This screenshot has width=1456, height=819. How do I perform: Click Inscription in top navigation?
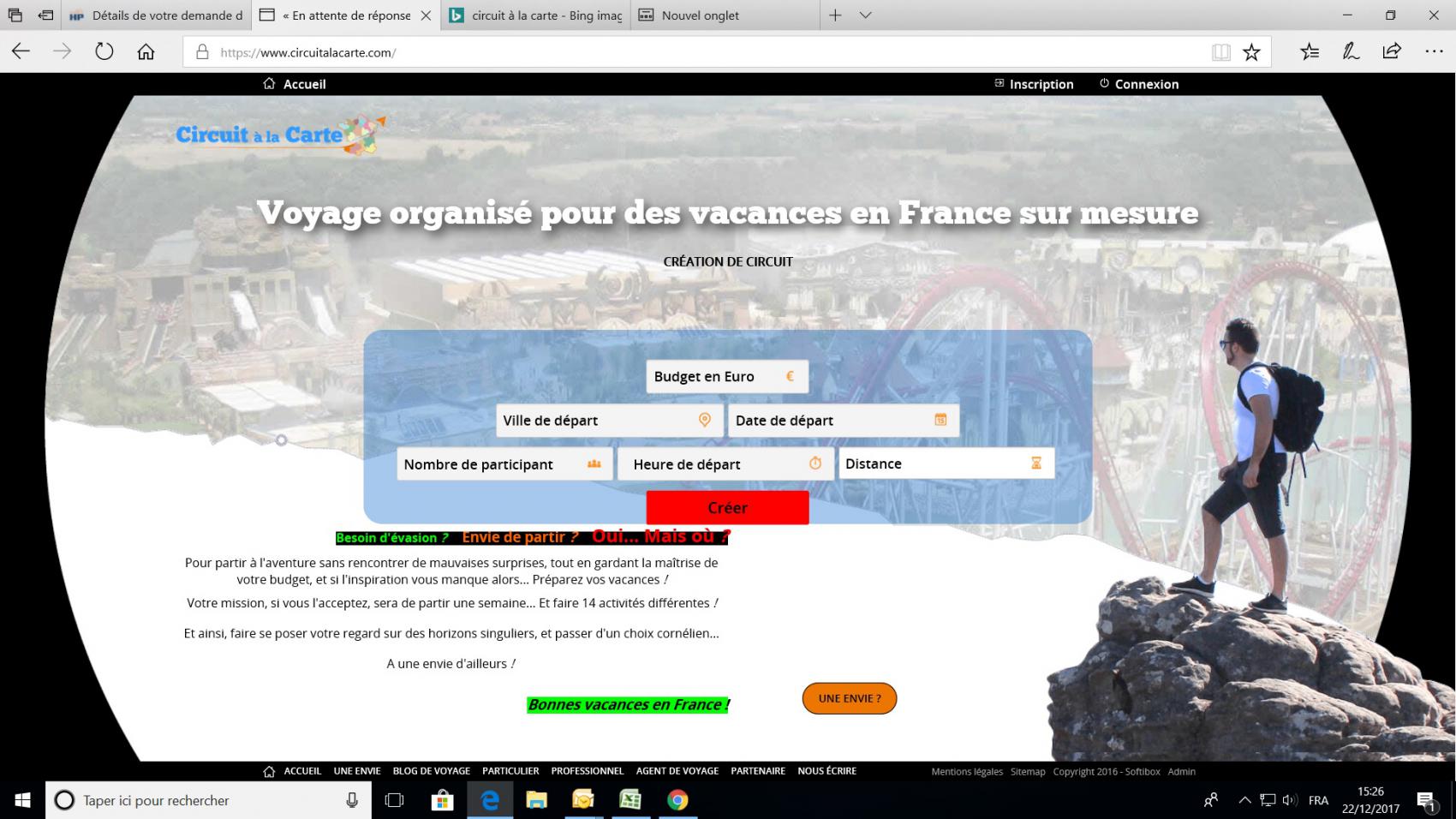(x=1041, y=84)
